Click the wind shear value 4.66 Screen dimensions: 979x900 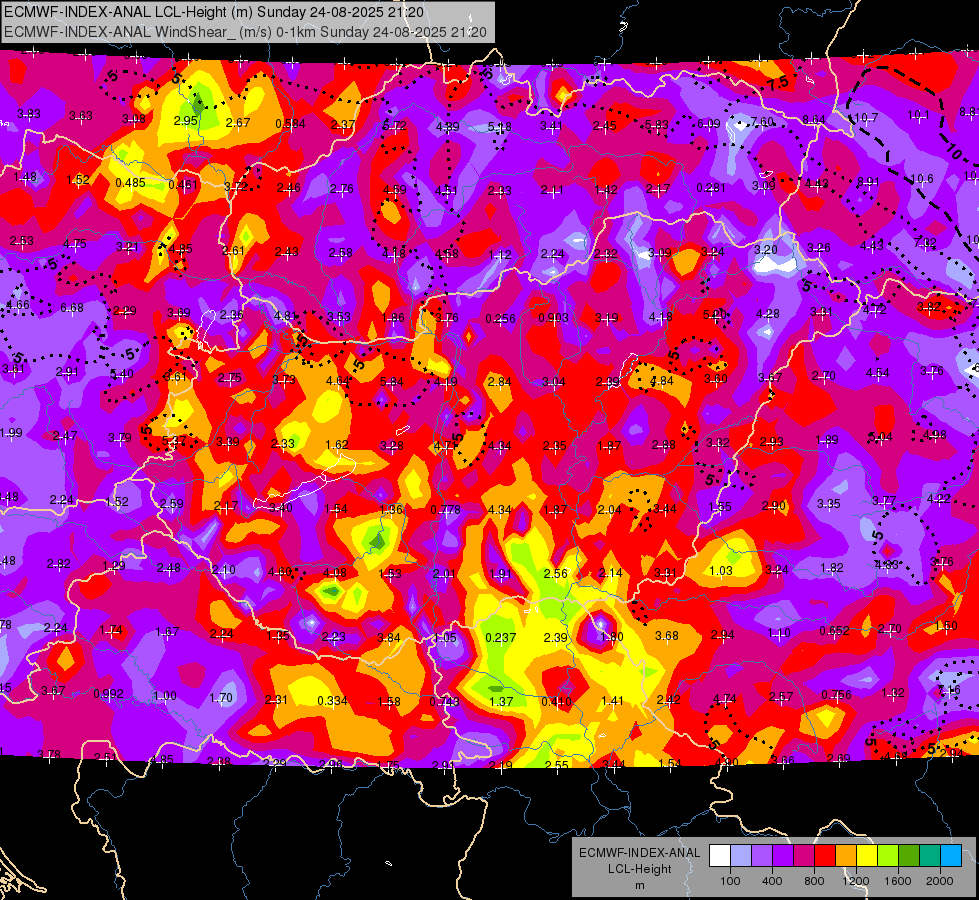pyautogui.click(x=17, y=305)
